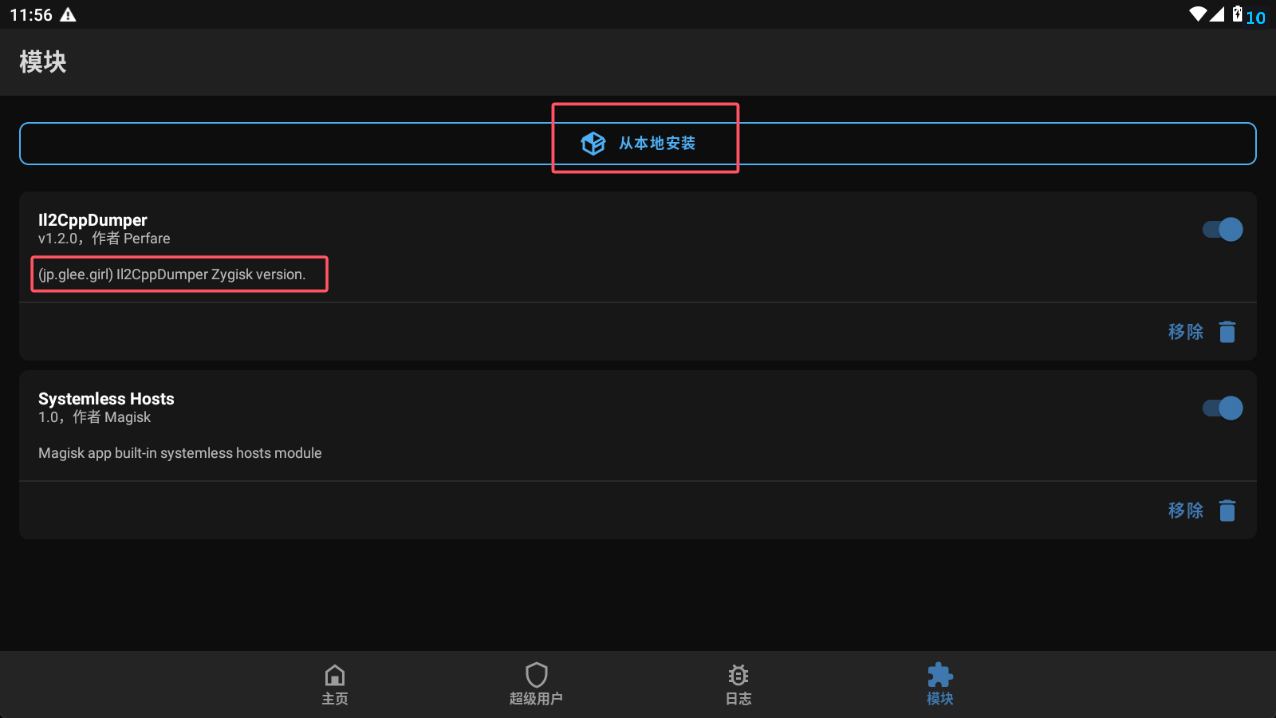Disable the Il2CppDumper module toggle

[1222, 229]
